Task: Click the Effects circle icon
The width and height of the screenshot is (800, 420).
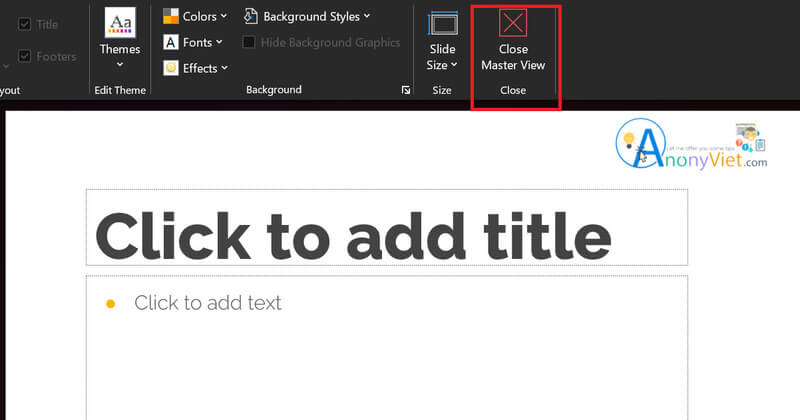Action: click(170, 68)
